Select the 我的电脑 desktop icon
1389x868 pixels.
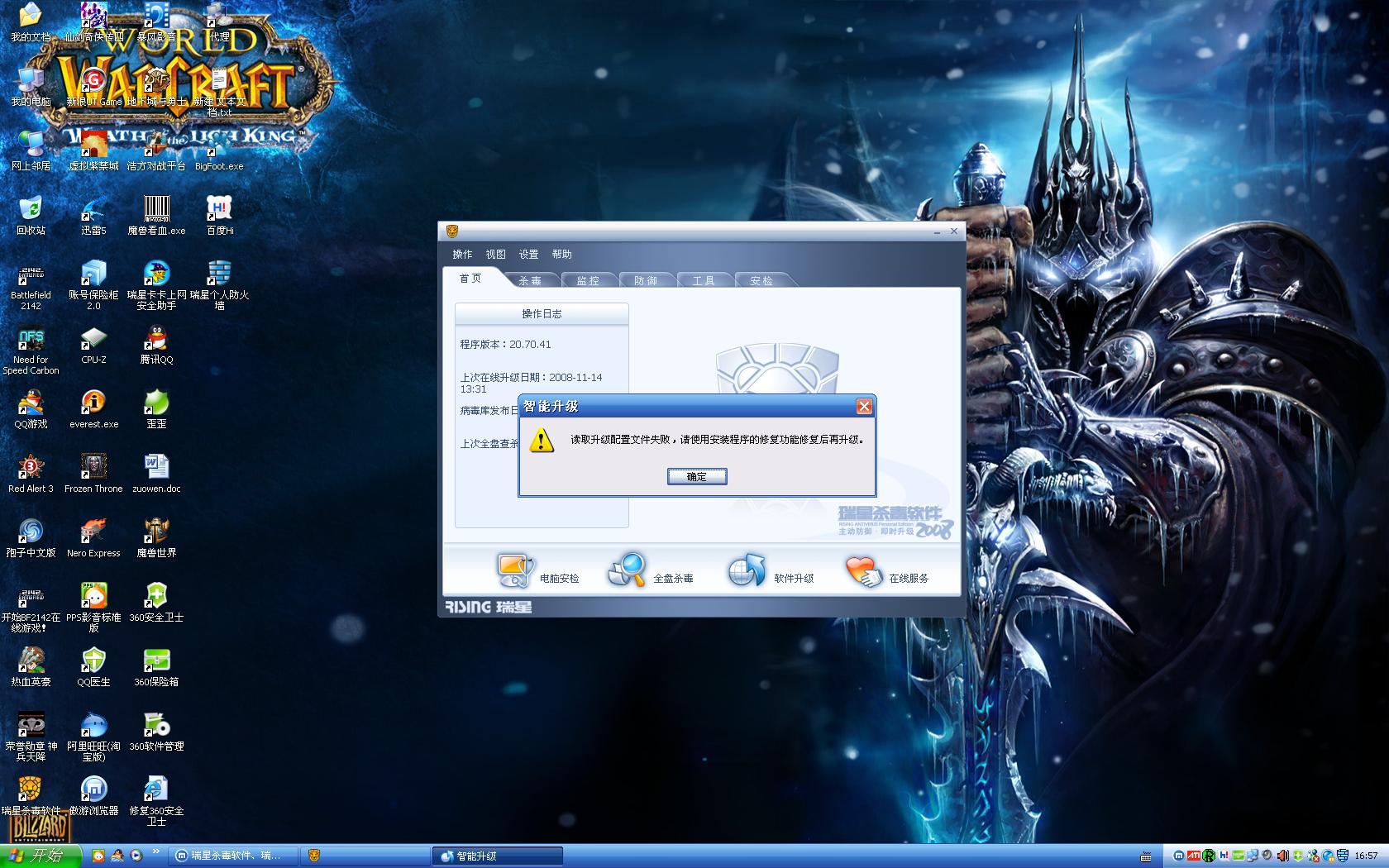31,87
